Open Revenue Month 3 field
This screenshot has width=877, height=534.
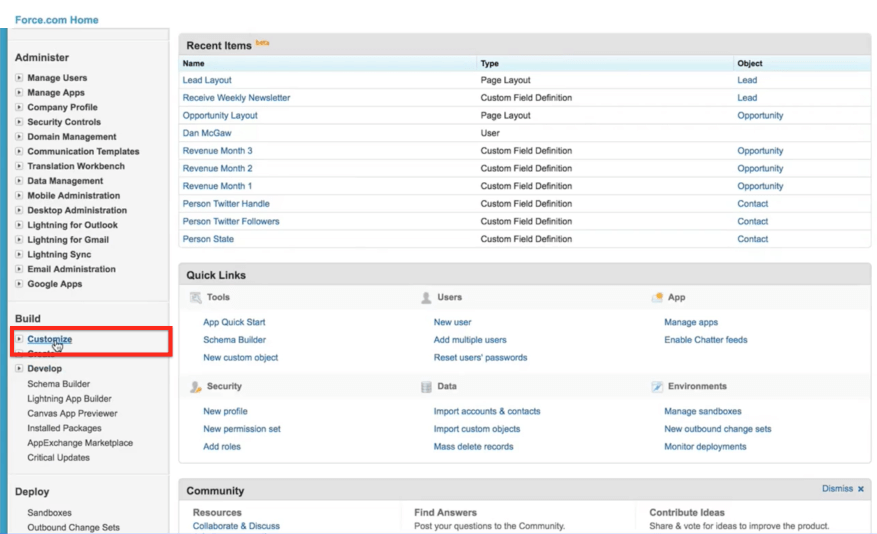click(x=217, y=151)
